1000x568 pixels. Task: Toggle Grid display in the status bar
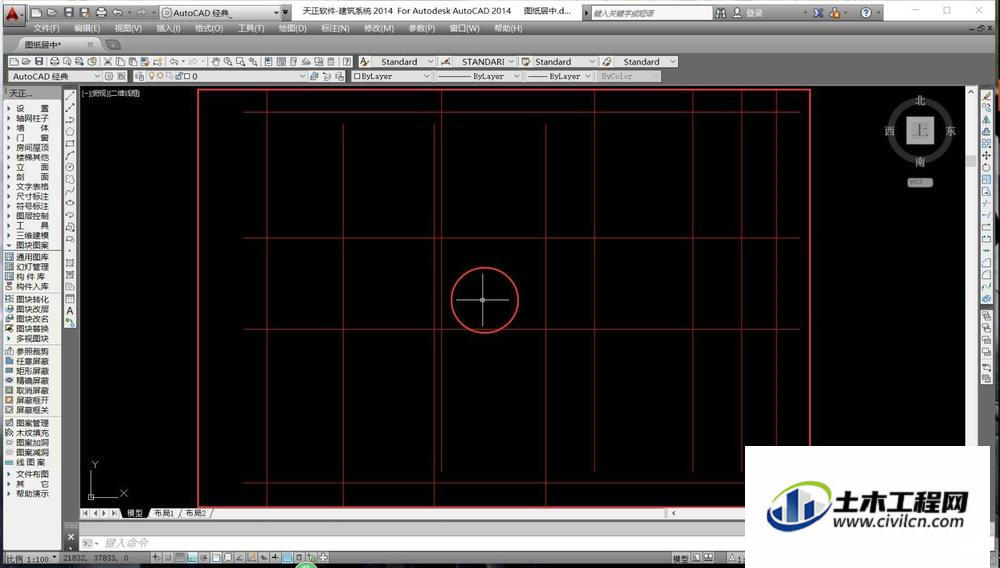(180, 558)
